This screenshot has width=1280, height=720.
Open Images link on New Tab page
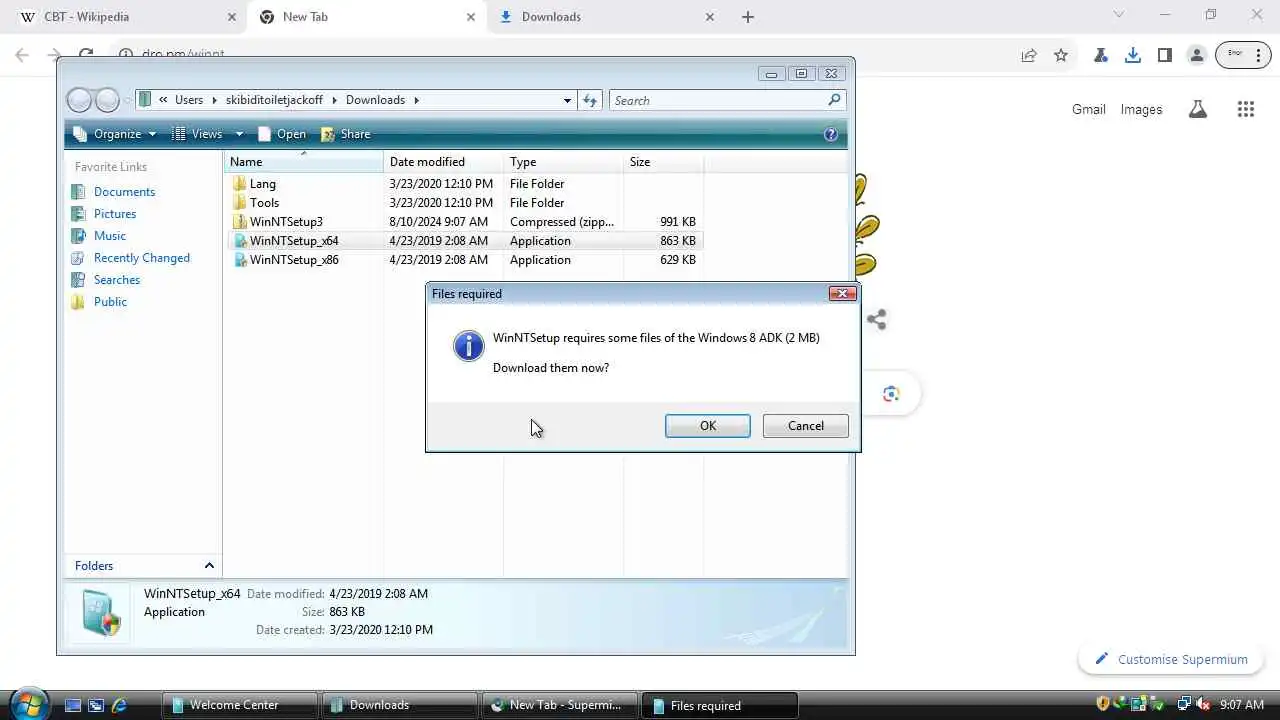point(1141,110)
